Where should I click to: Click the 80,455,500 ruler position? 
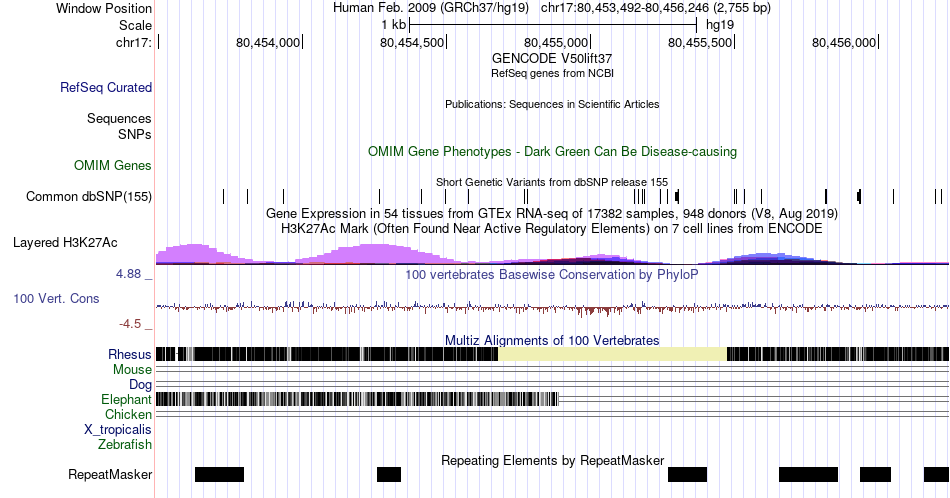(x=700, y=42)
